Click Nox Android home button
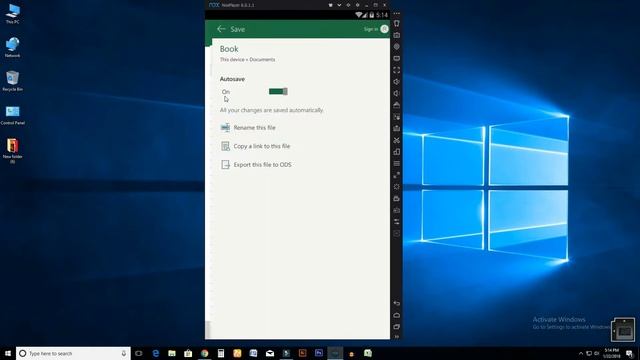Viewport: 640px width, 360px height. pos(397,316)
